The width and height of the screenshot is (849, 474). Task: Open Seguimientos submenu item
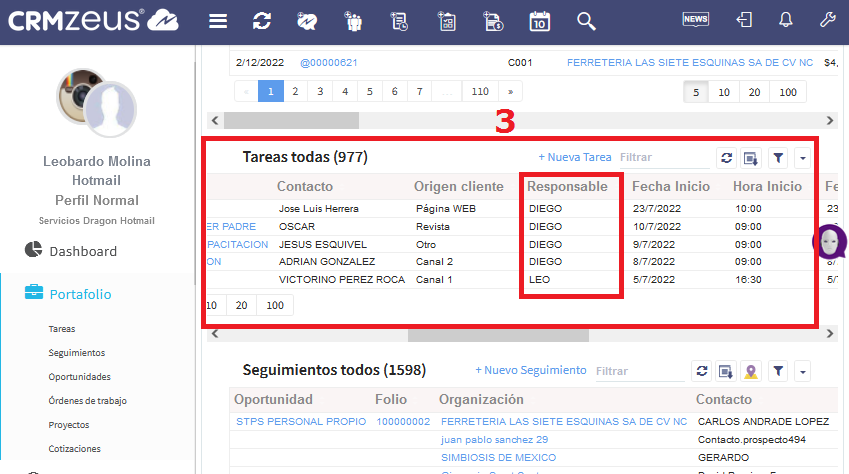point(76,353)
